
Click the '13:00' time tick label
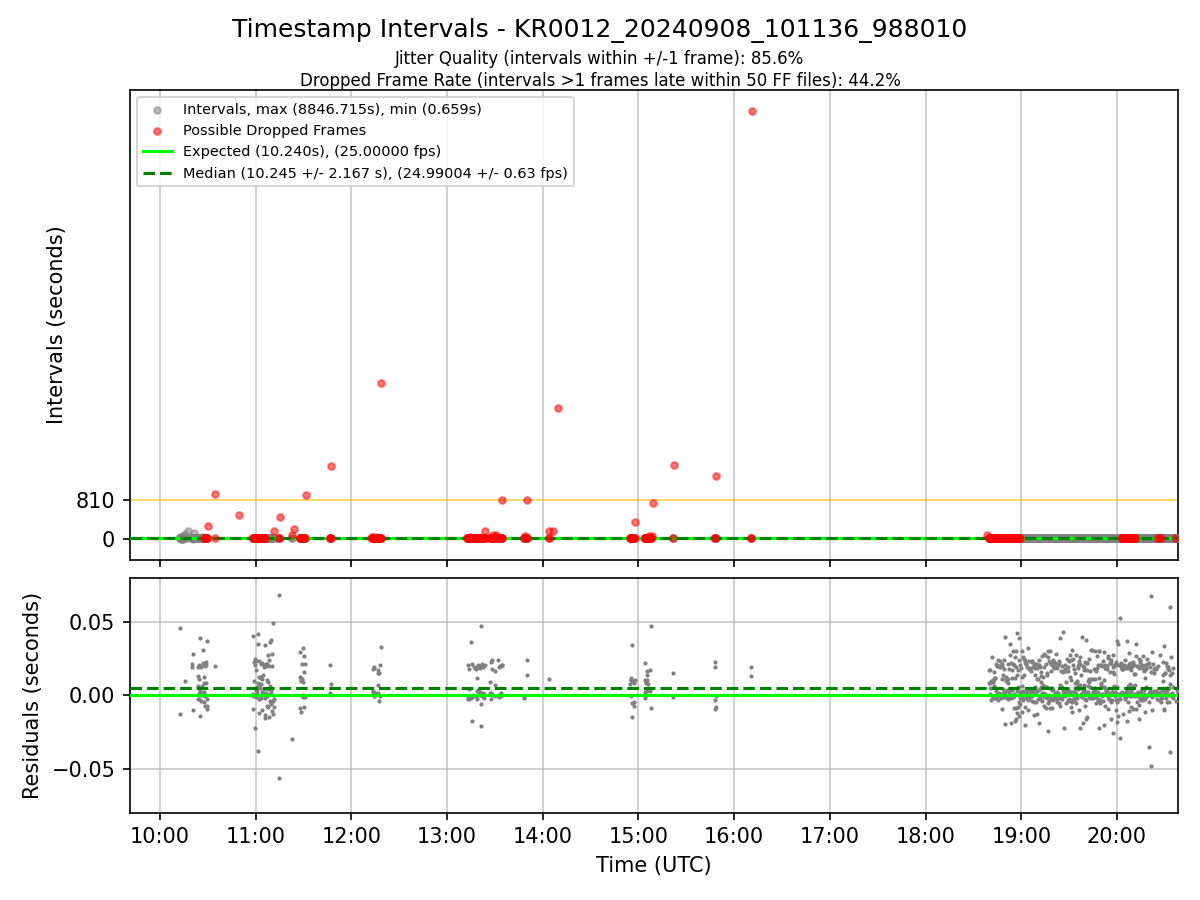tap(447, 835)
